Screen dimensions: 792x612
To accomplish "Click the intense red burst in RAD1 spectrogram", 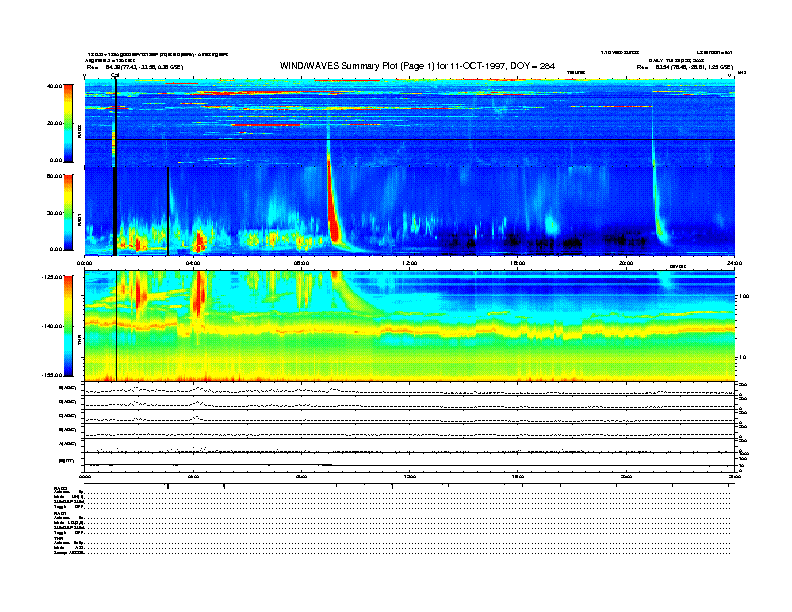I will (332, 207).
